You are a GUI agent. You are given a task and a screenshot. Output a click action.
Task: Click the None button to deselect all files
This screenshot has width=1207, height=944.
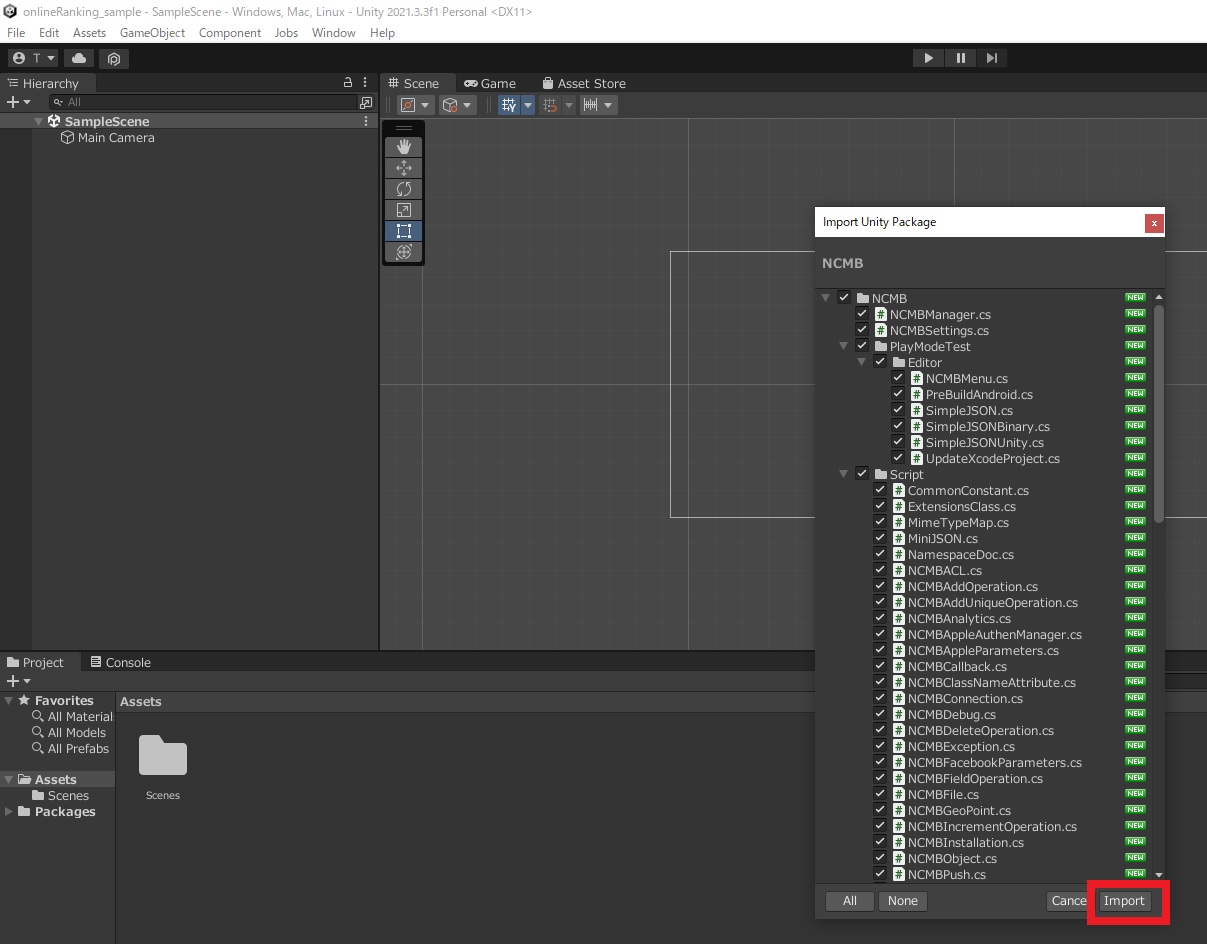pyautogui.click(x=902, y=901)
